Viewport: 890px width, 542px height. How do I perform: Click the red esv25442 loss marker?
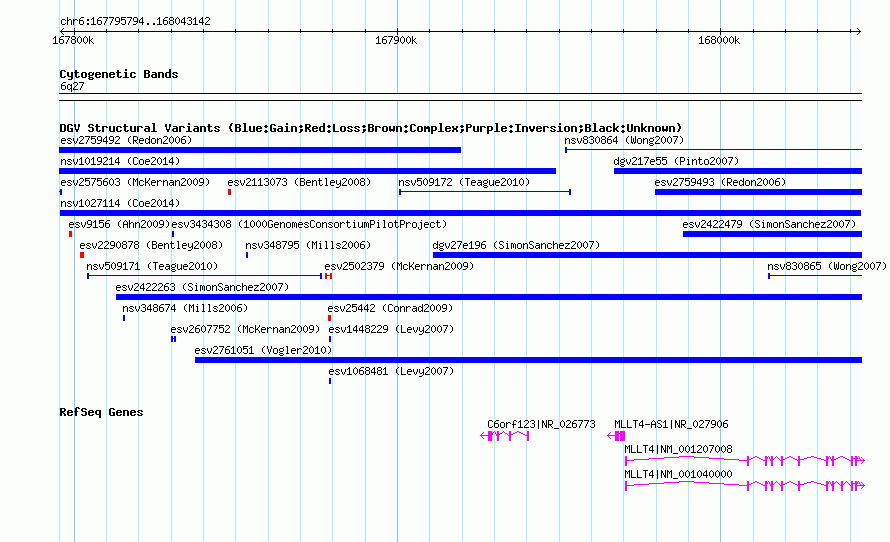[x=329, y=318]
